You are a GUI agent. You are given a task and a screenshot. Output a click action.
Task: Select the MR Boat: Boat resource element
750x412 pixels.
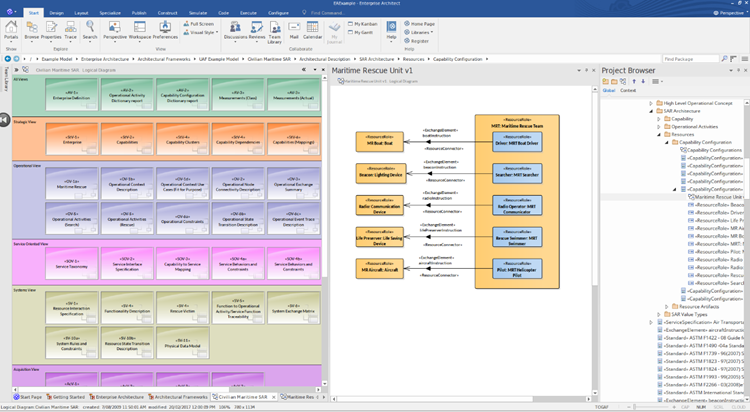click(379, 142)
